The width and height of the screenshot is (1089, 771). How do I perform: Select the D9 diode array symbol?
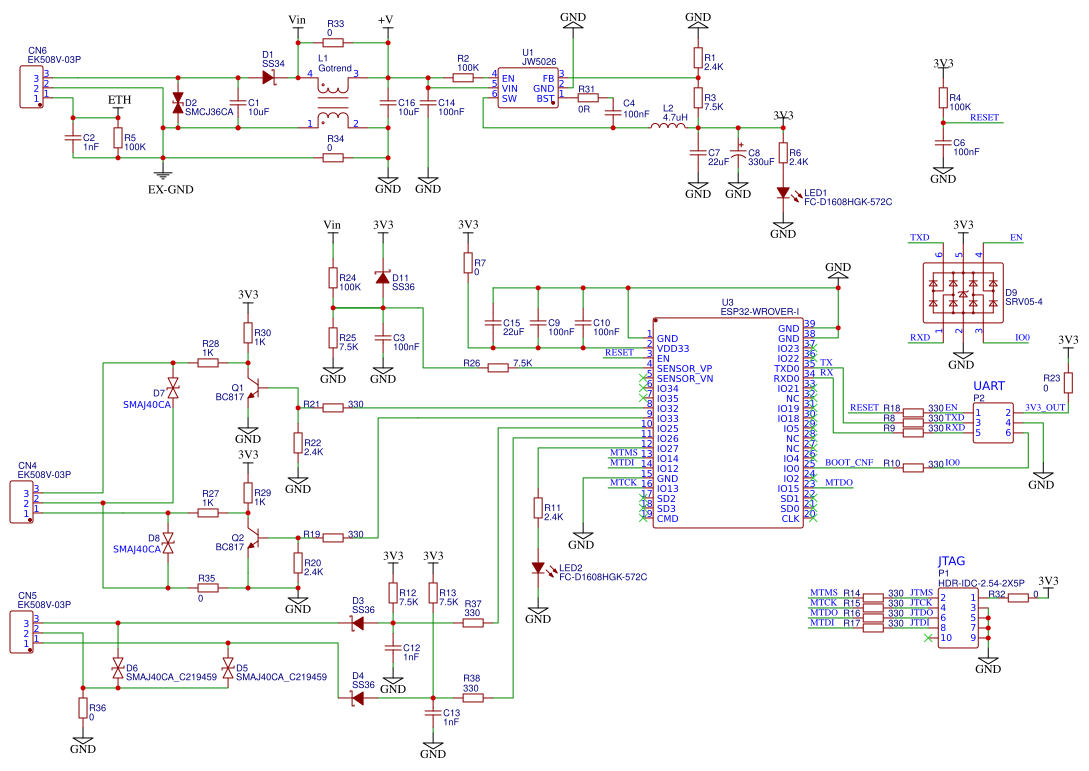point(963,292)
